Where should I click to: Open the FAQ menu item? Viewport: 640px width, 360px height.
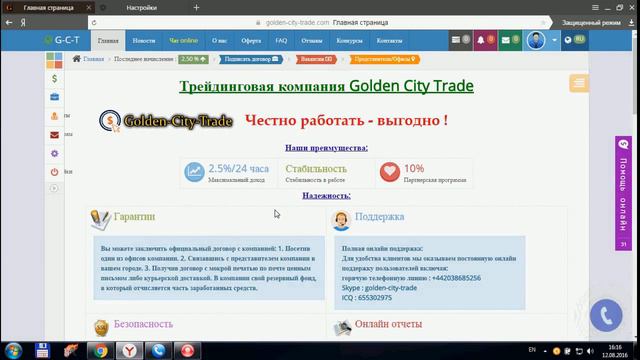click(x=281, y=40)
